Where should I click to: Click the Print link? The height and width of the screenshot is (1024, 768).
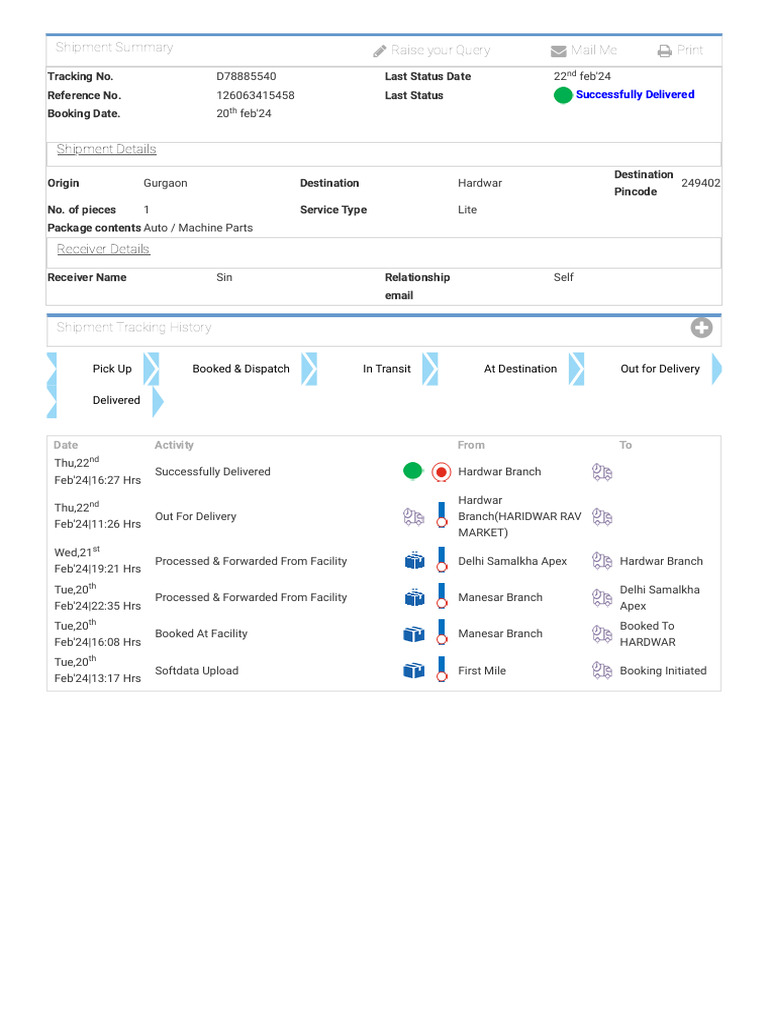pos(690,50)
